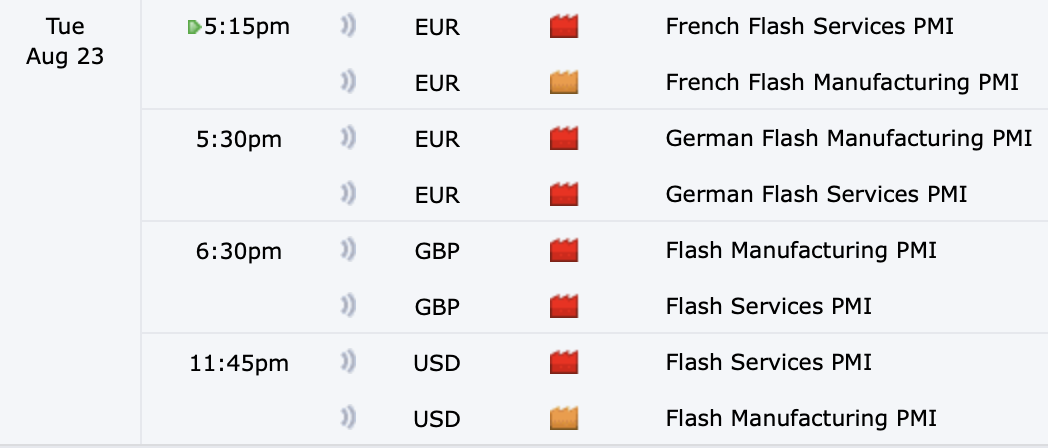Toggle sound alert for German Flash Services PMI
This screenshot has width=1048, height=448.
(x=348, y=194)
